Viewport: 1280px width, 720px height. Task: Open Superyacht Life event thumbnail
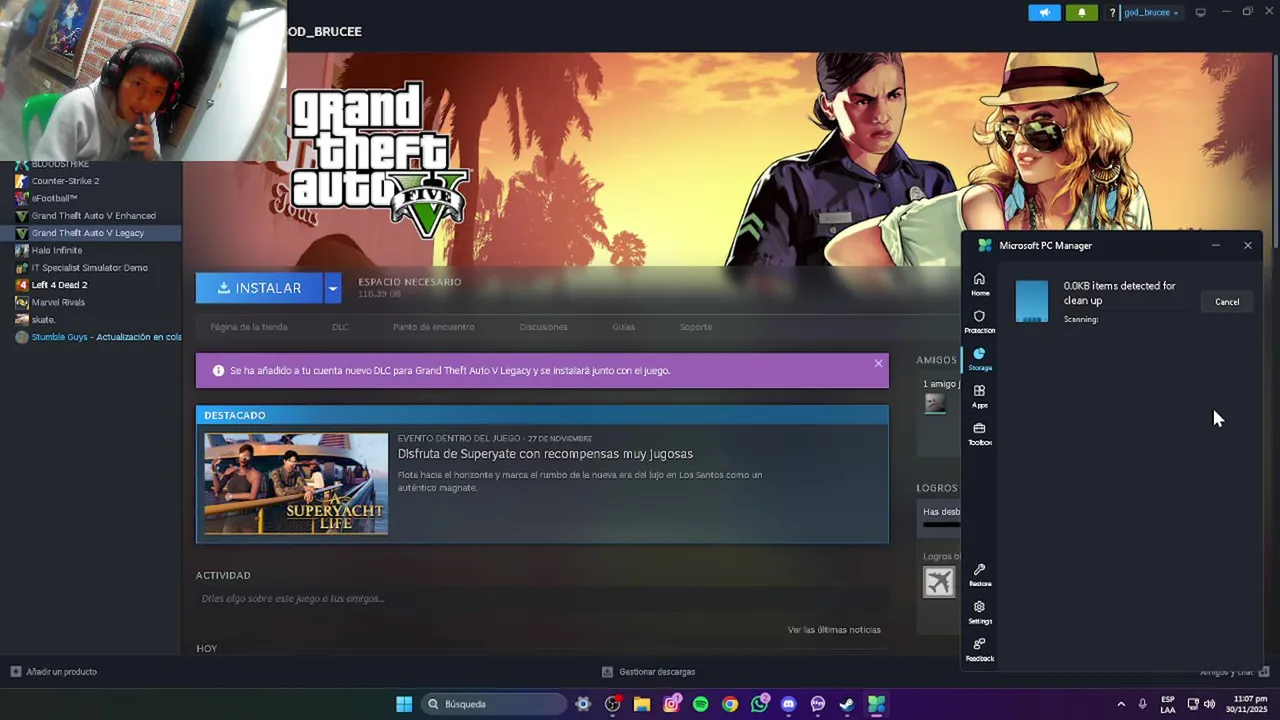tap(296, 484)
